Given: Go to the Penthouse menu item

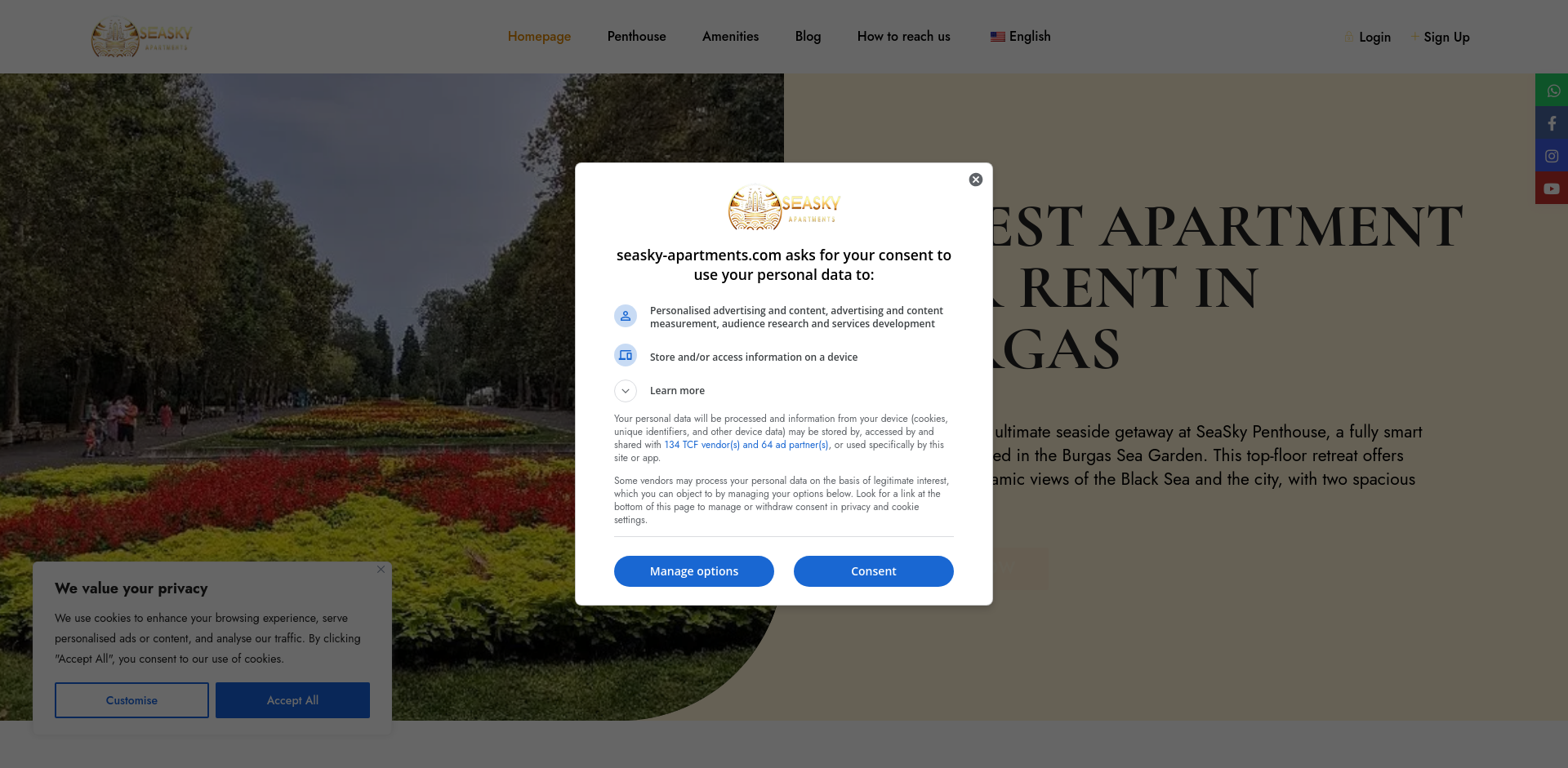Looking at the screenshot, I should (x=637, y=37).
